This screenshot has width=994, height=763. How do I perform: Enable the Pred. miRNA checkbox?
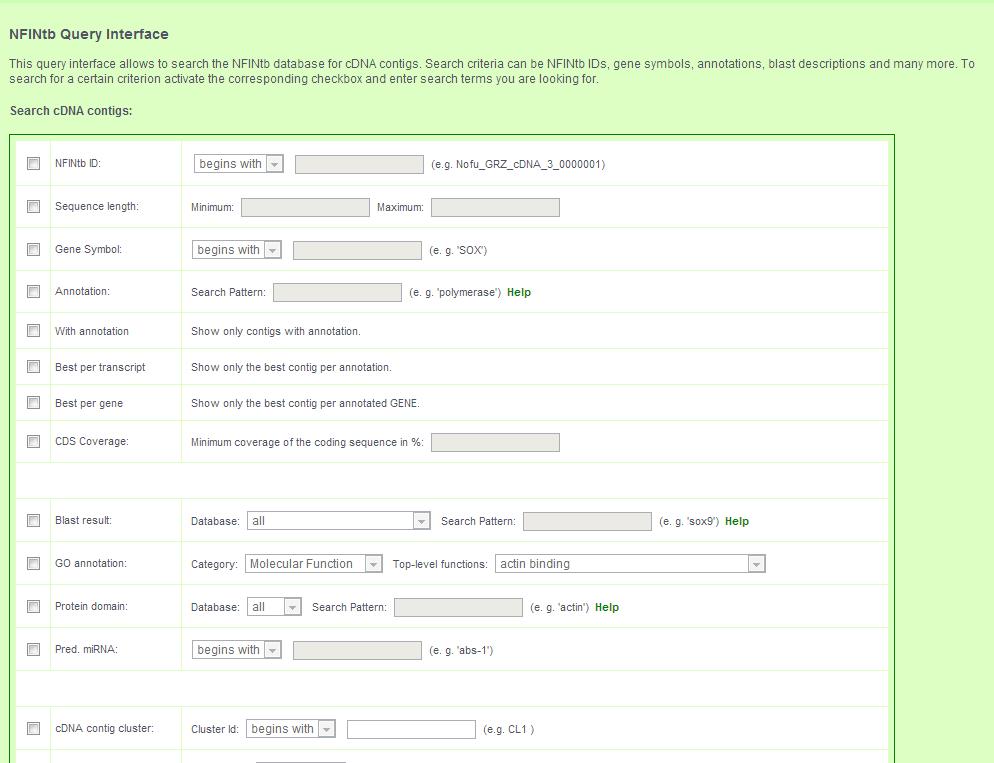[x=33, y=649]
